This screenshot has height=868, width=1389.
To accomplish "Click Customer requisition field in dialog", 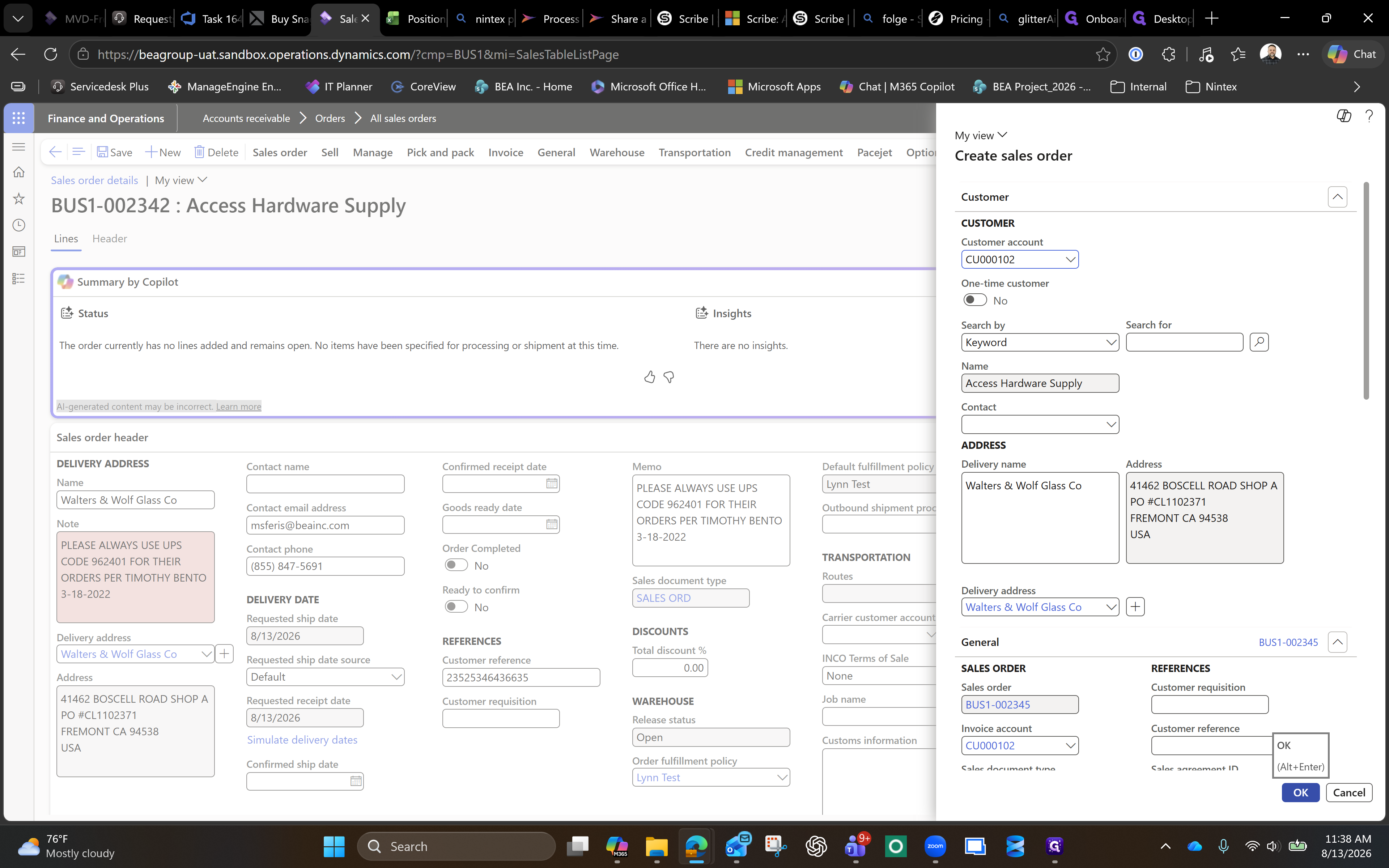I will pos(1209,705).
